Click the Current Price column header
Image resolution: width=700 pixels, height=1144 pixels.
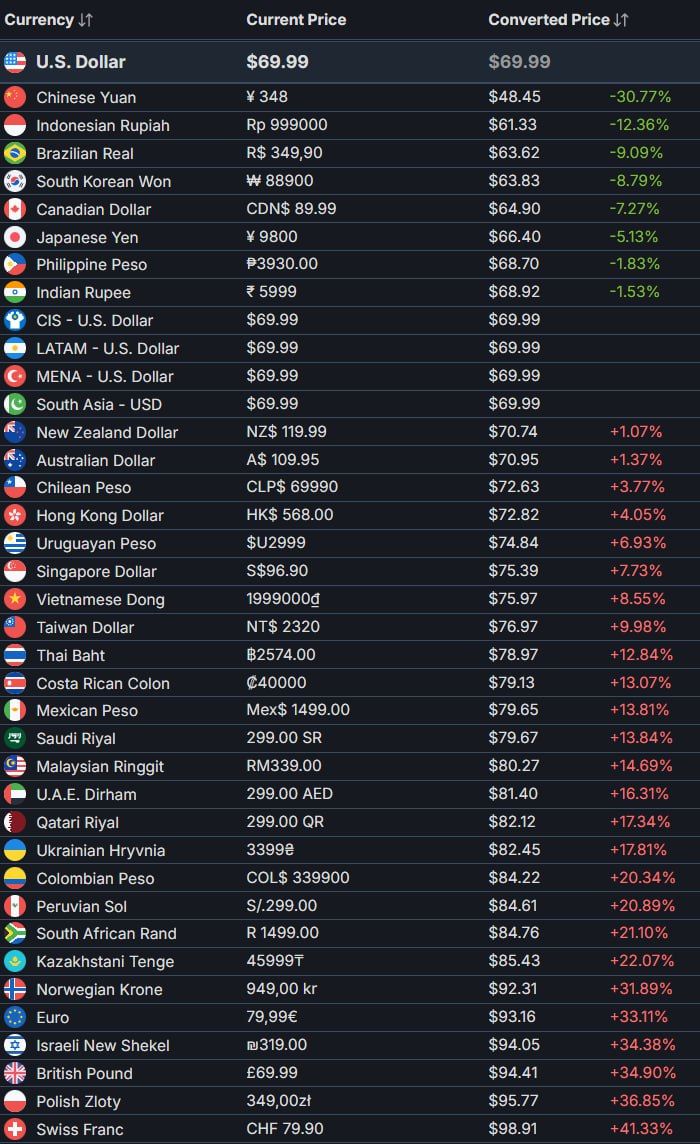coord(296,20)
